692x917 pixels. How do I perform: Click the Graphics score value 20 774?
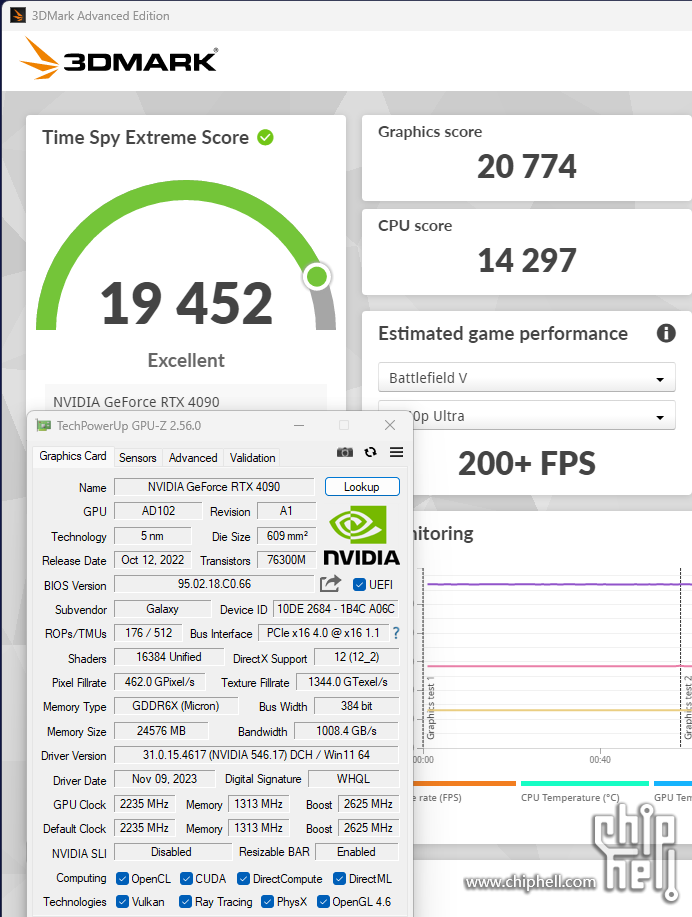tap(526, 166)
